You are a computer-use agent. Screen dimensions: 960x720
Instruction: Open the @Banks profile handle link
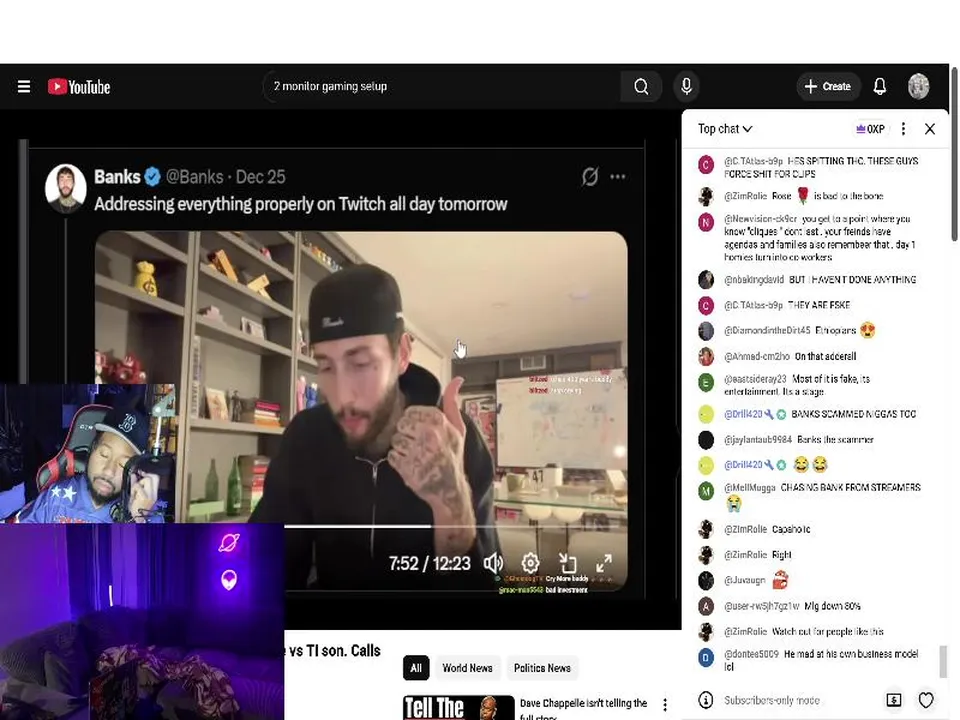(194, 177)
